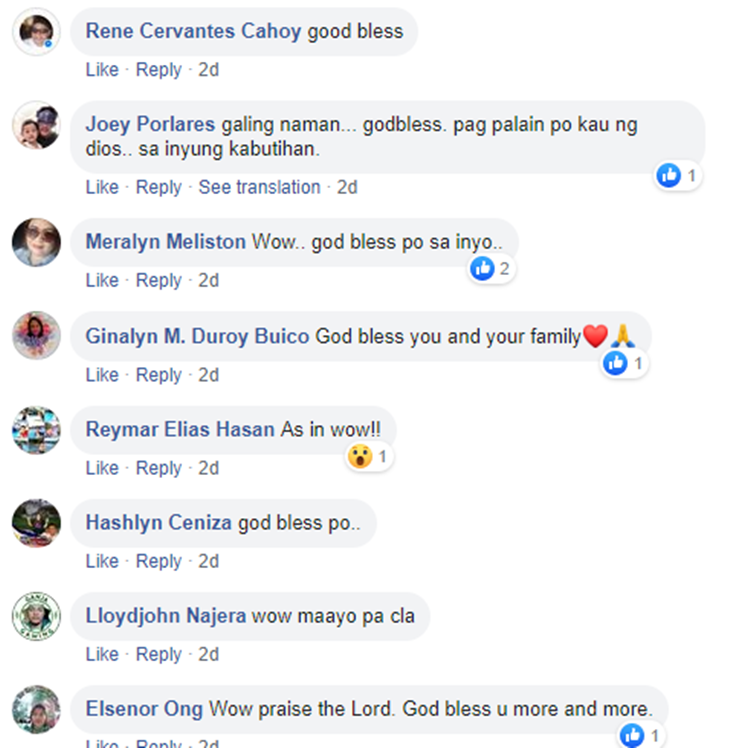Open Hashlyn Ceniza's profile picture

point(36,523)
